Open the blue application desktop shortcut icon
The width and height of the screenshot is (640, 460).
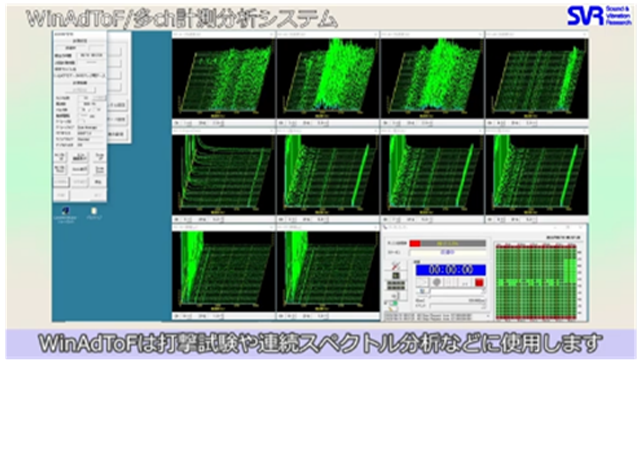tap(65, 211)
